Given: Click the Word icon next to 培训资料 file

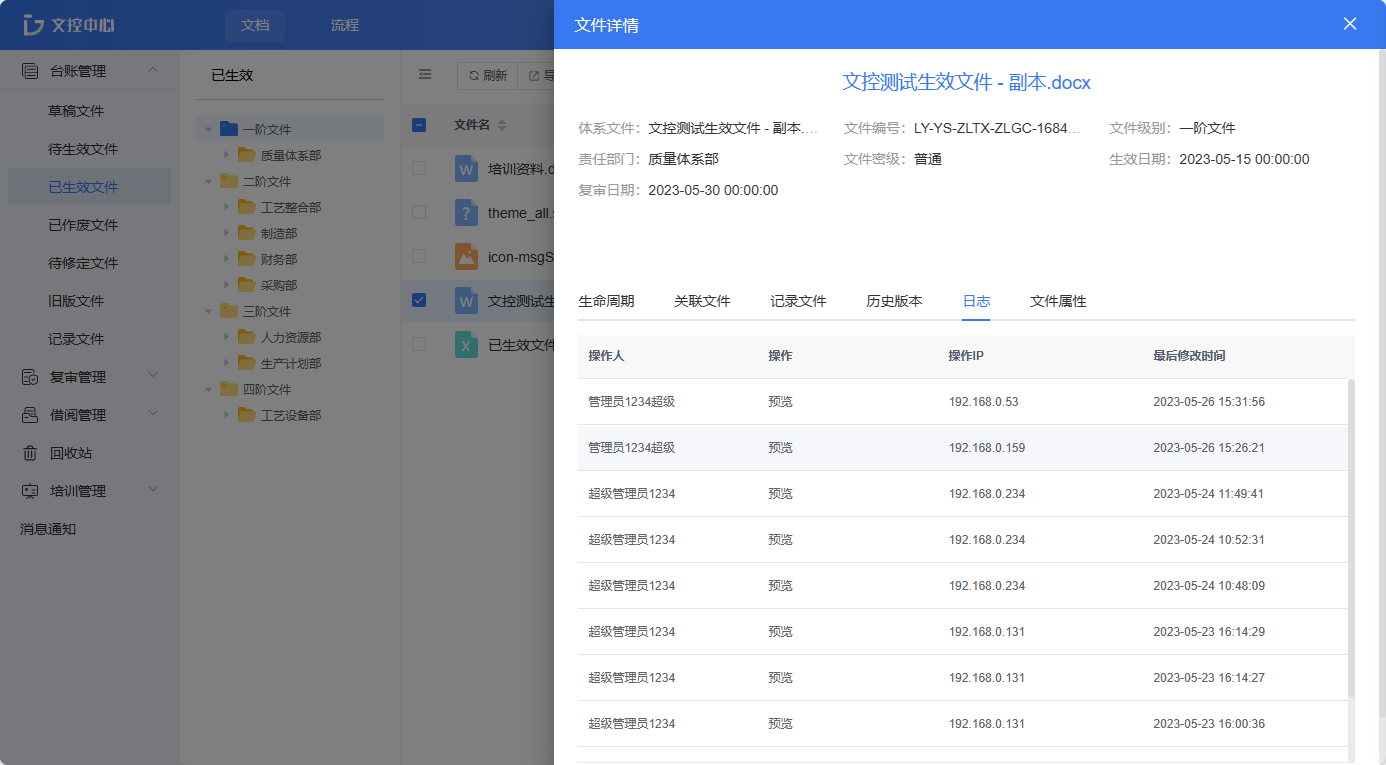Looking at the screenshot, I should 466,169.
